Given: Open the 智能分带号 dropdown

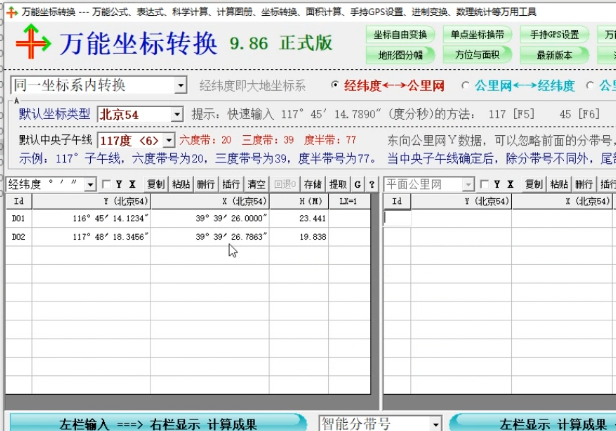Looking at the screenshot, I should pyautogui.click(x=436, y=424).
